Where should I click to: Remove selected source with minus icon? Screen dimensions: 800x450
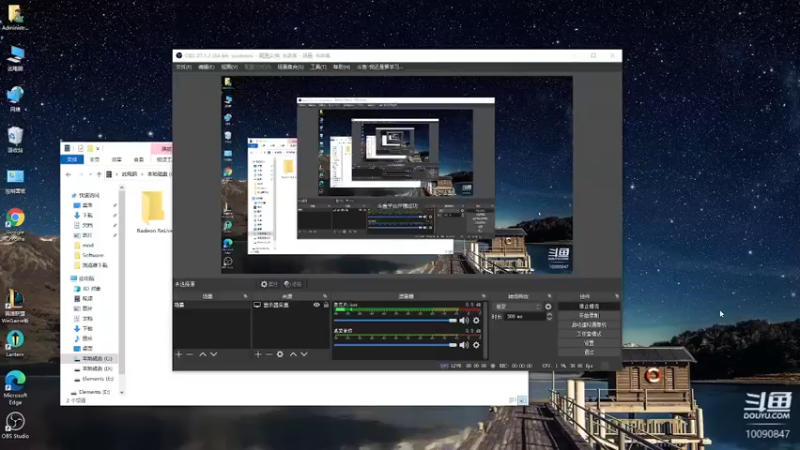click(x=269, y=354)
